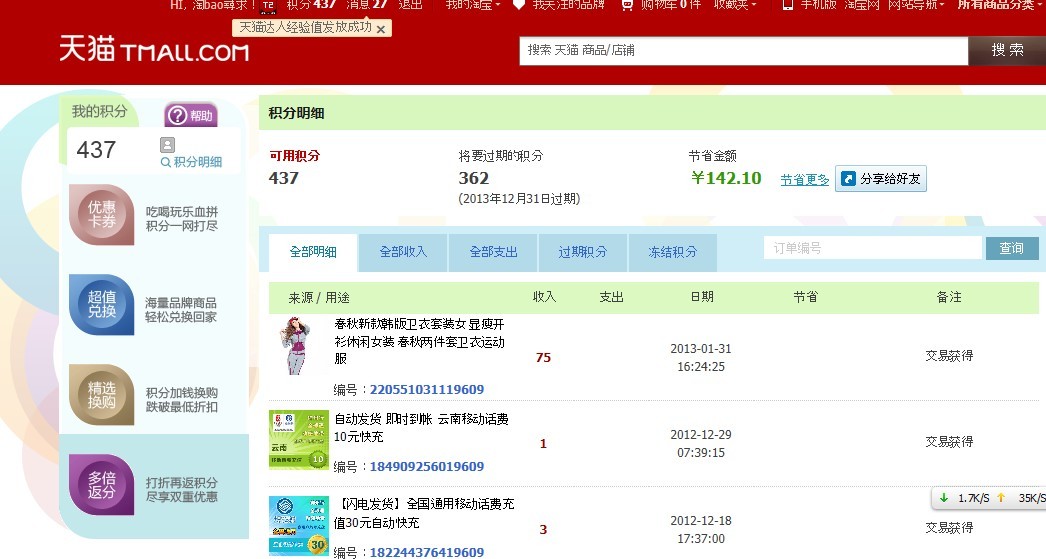Viewport: 1046px width, 559px height.
Task: Click the 2012-12-29 date cell
Action: tap(700, 444)
